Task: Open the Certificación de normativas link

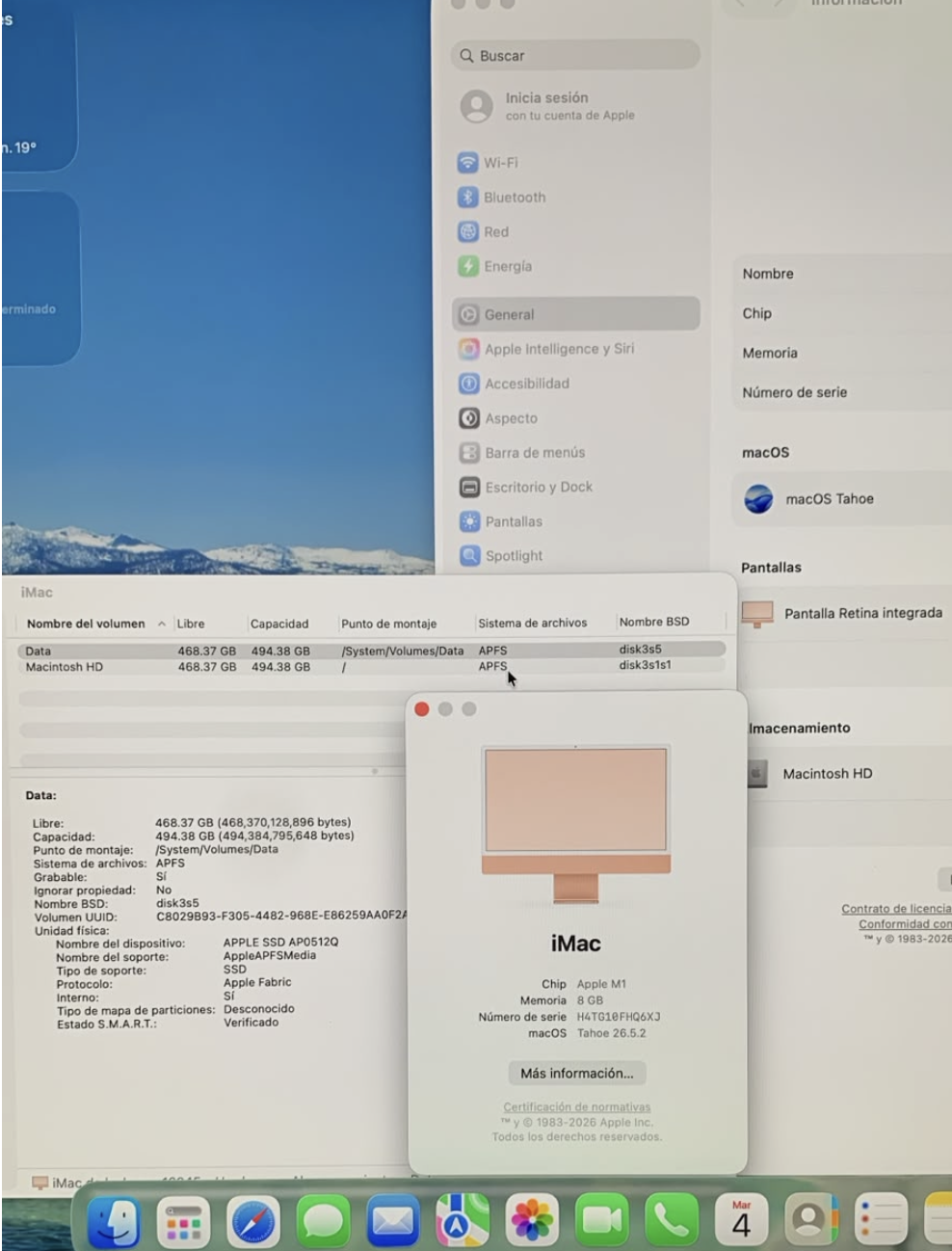Action: point(577,1107)
